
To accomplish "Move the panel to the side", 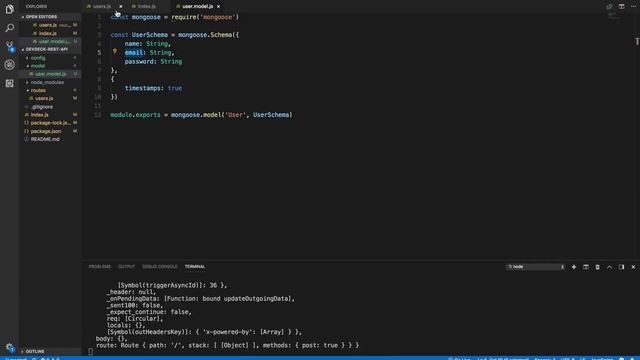I will (621, 267).
